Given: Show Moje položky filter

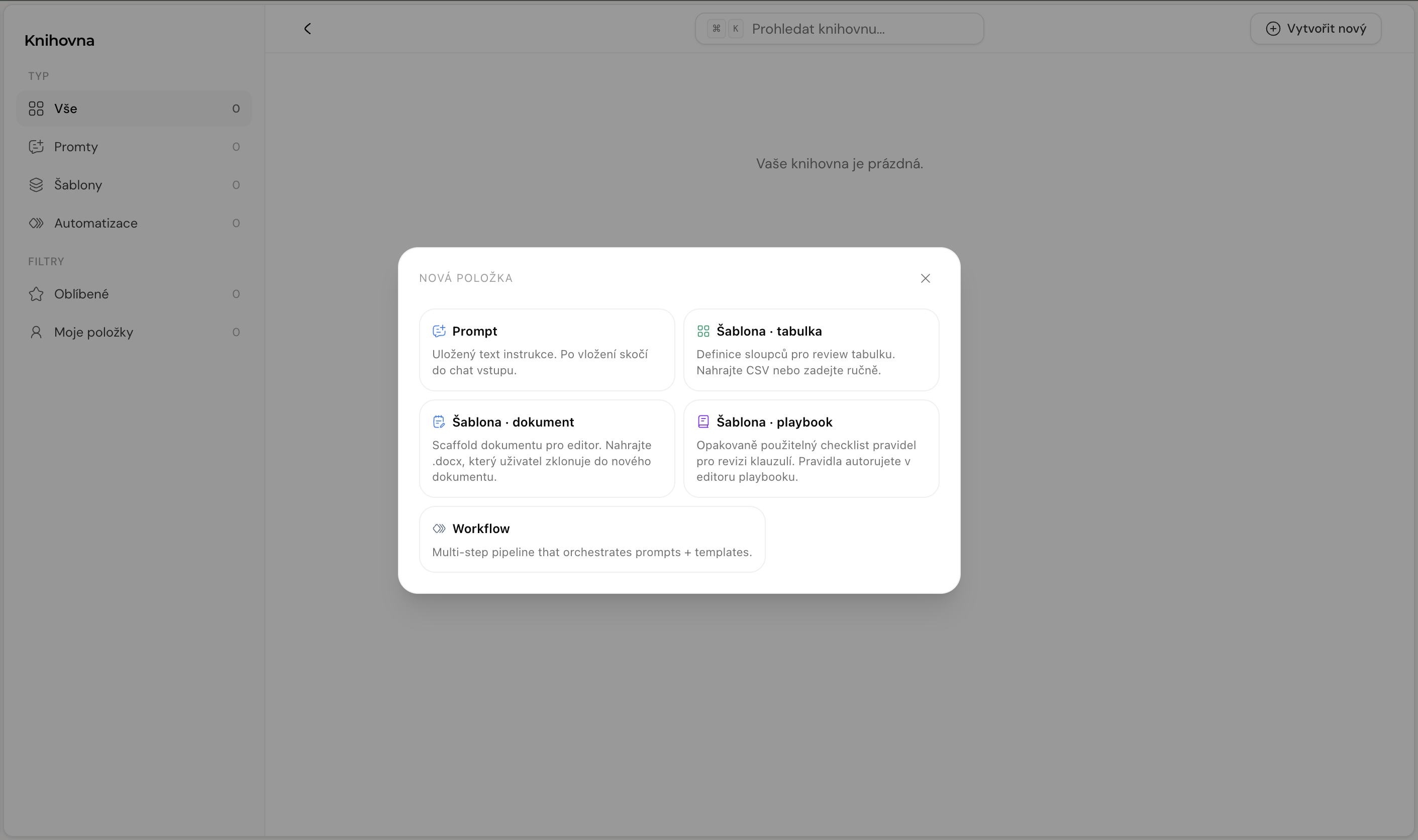Looking at the screenshot, I should 134,332.
